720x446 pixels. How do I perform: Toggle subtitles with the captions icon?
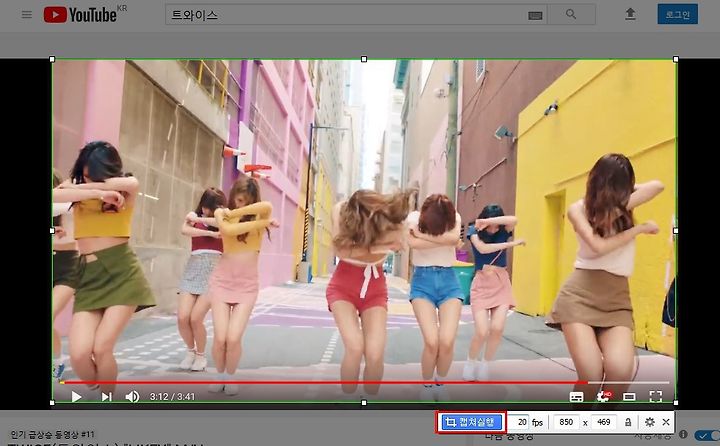[576, 397]
